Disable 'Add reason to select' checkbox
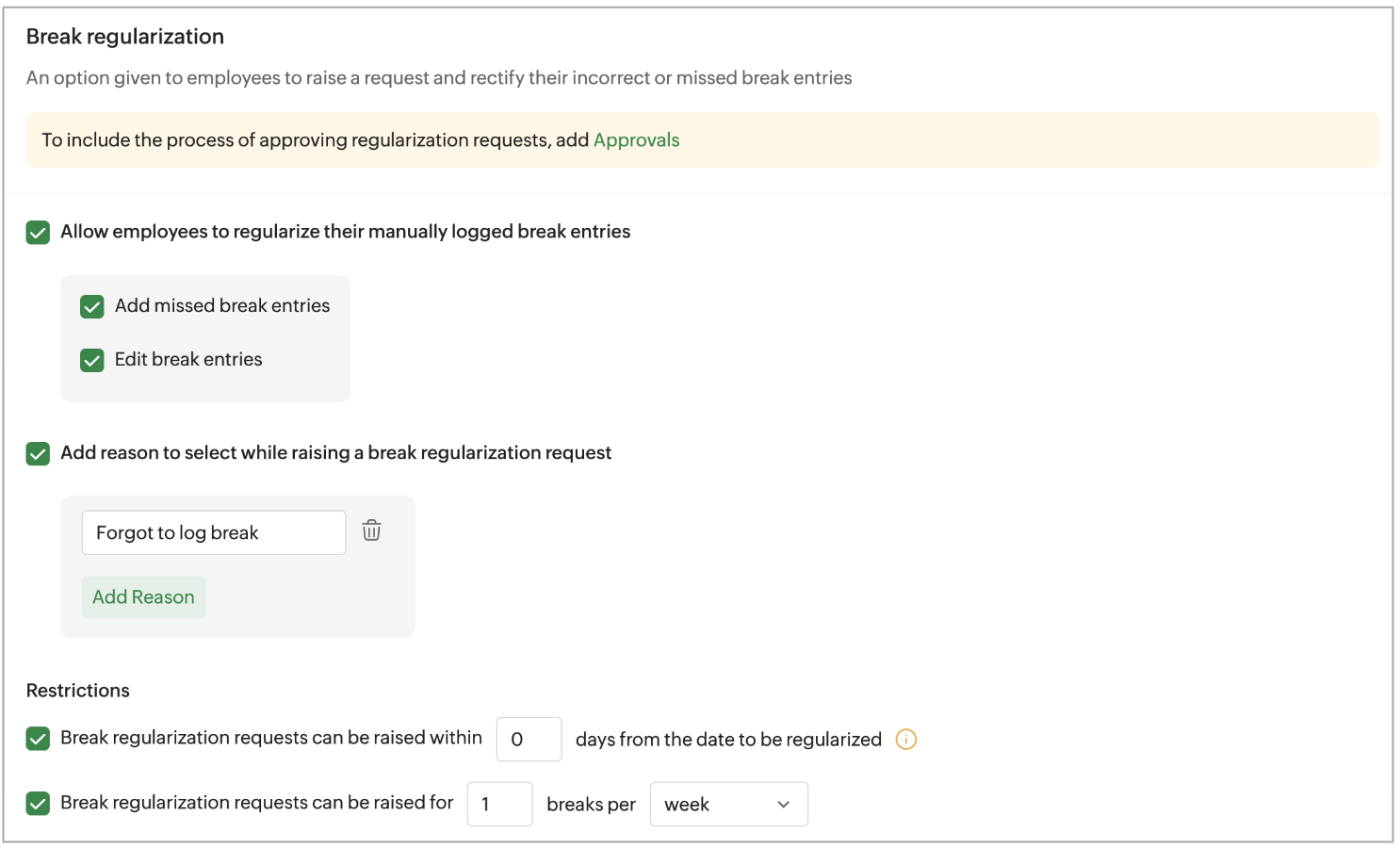 point(38,454)
